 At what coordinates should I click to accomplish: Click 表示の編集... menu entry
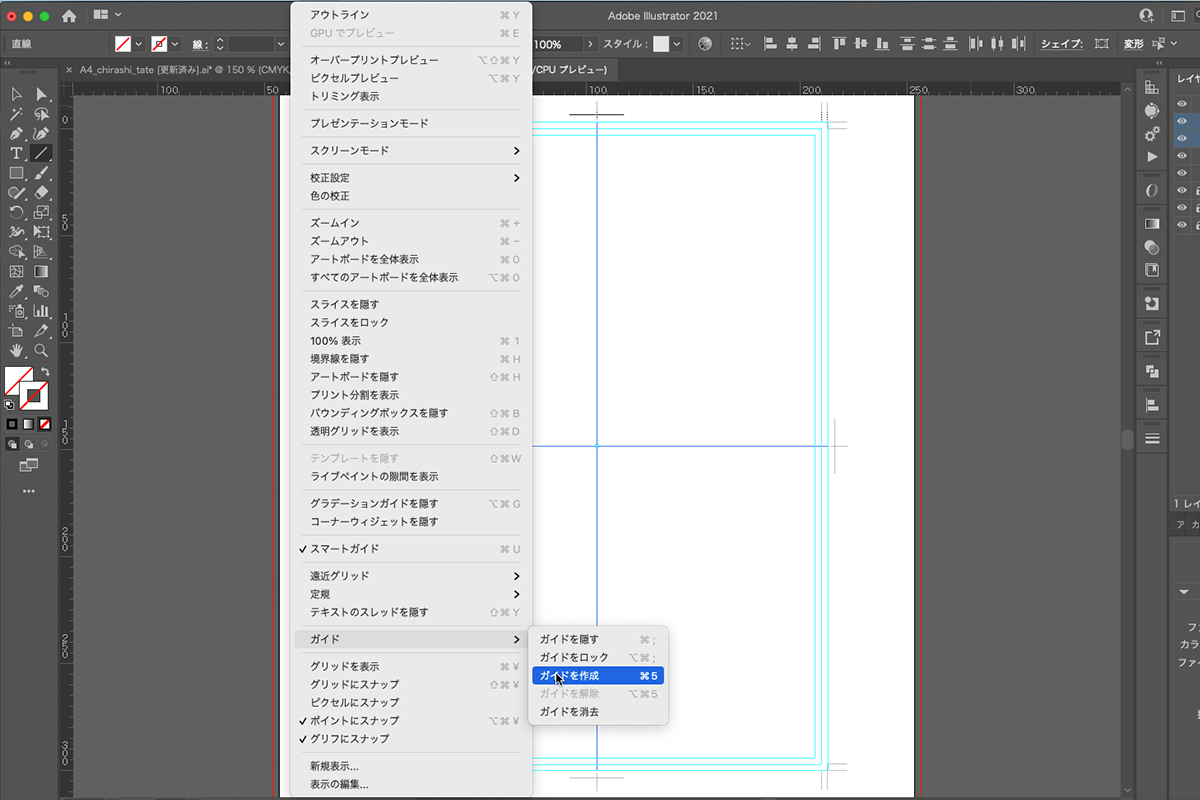point(339,785)
